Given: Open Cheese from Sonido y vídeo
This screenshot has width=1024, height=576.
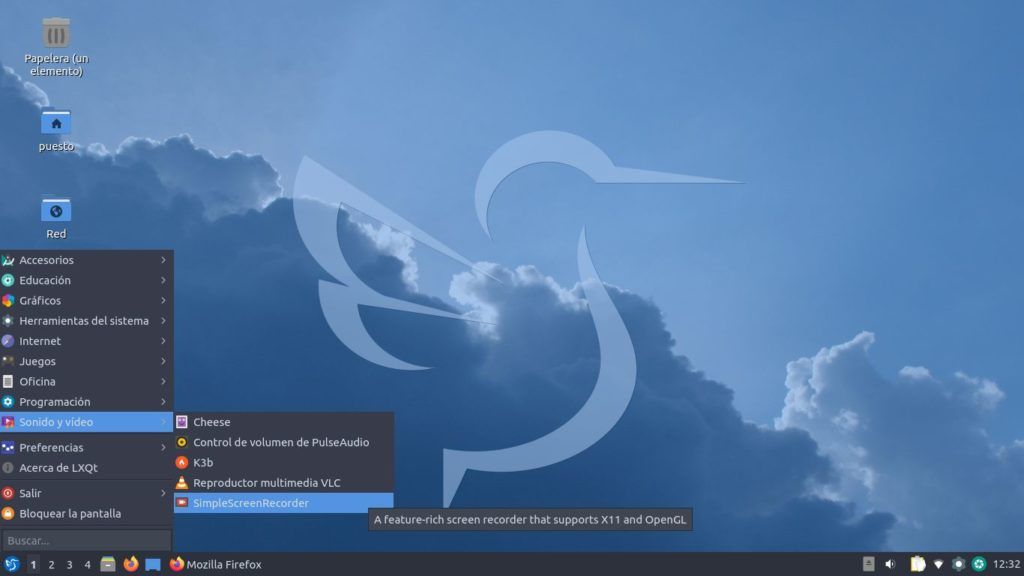Looking at the screenshot, I should (211, 422).
